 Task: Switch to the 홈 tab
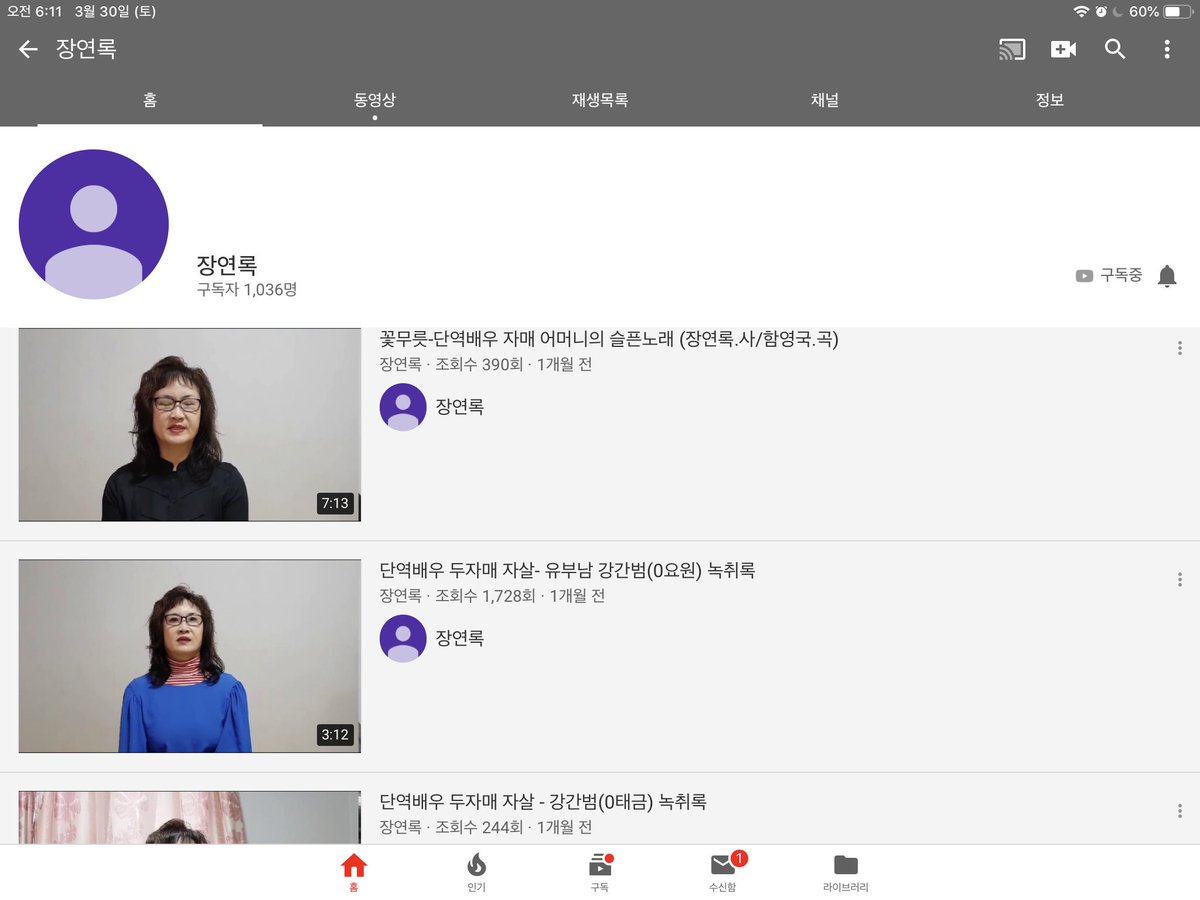[x=150, y=100]
